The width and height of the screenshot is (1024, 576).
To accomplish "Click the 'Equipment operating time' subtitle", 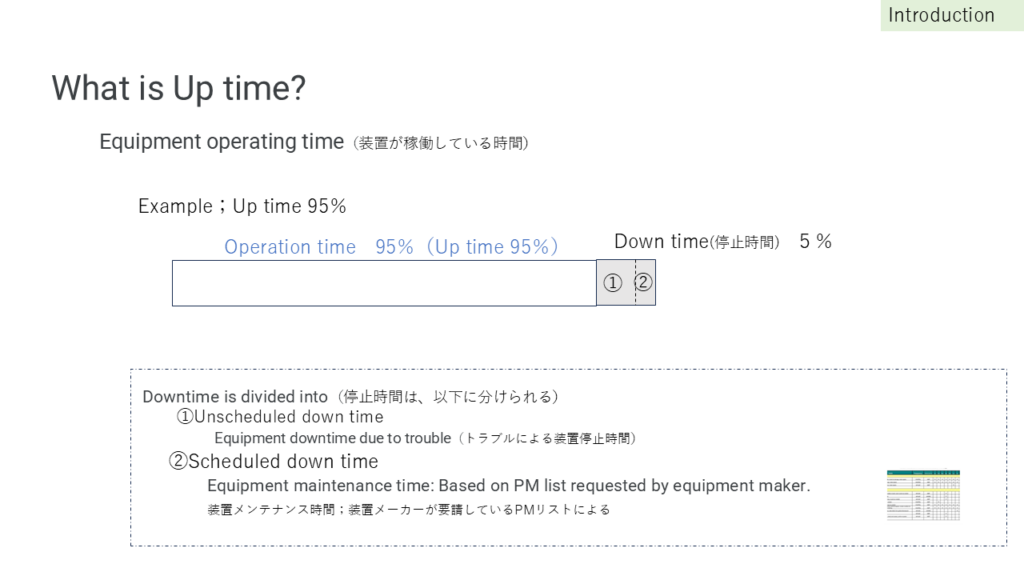I will point(221,142).
